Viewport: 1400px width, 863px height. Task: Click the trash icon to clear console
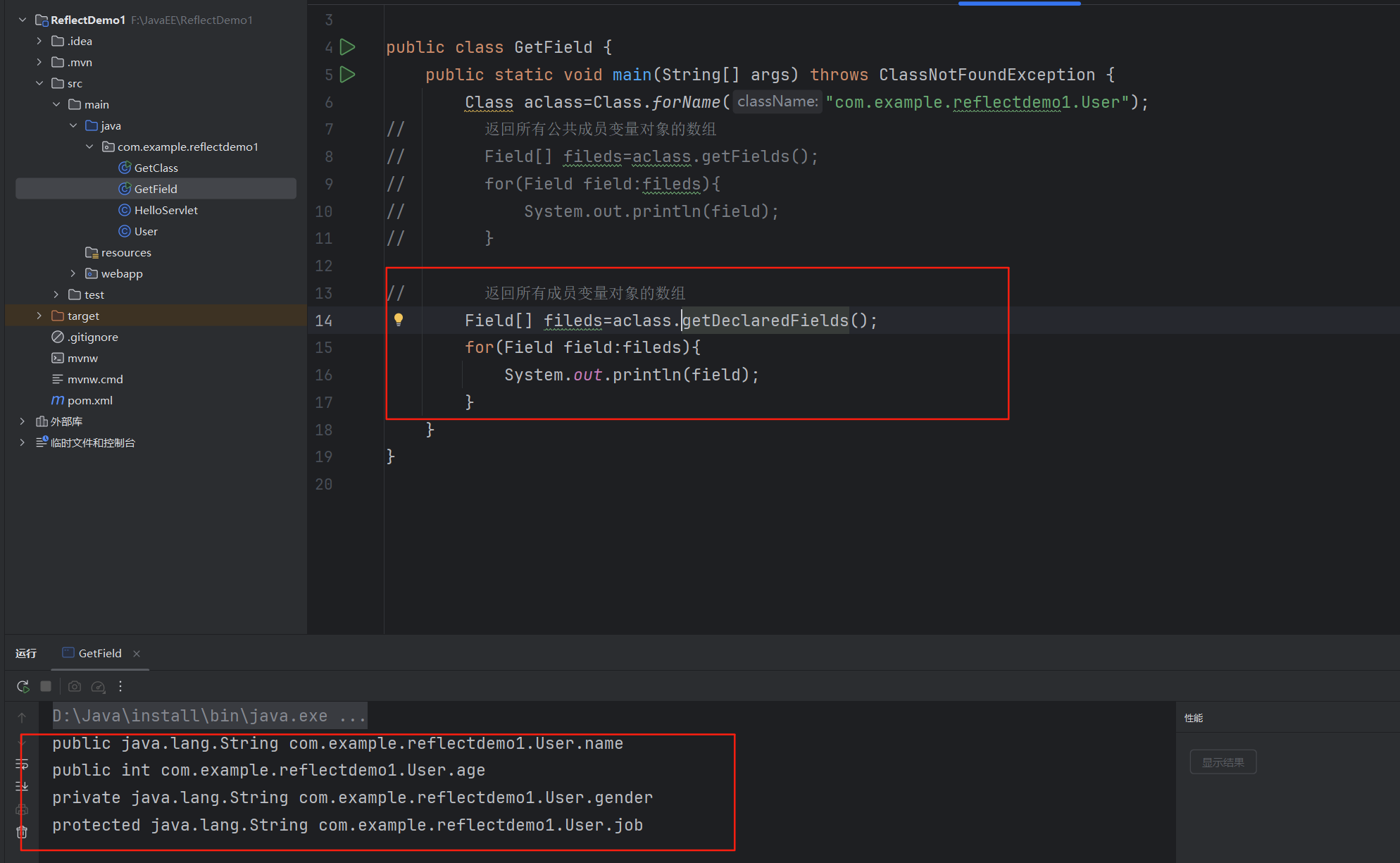22,832
